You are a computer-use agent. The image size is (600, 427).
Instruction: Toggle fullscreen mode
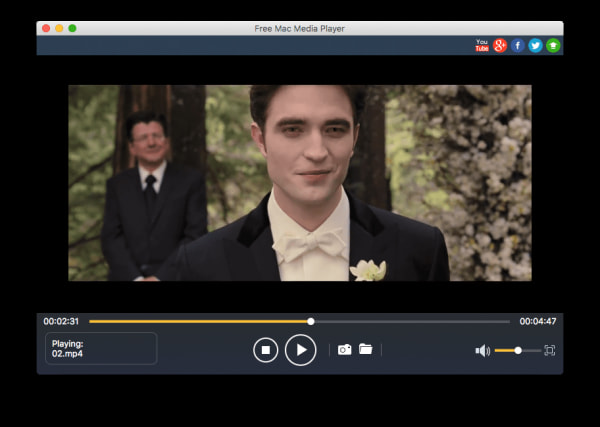click(x=550, y=350)
